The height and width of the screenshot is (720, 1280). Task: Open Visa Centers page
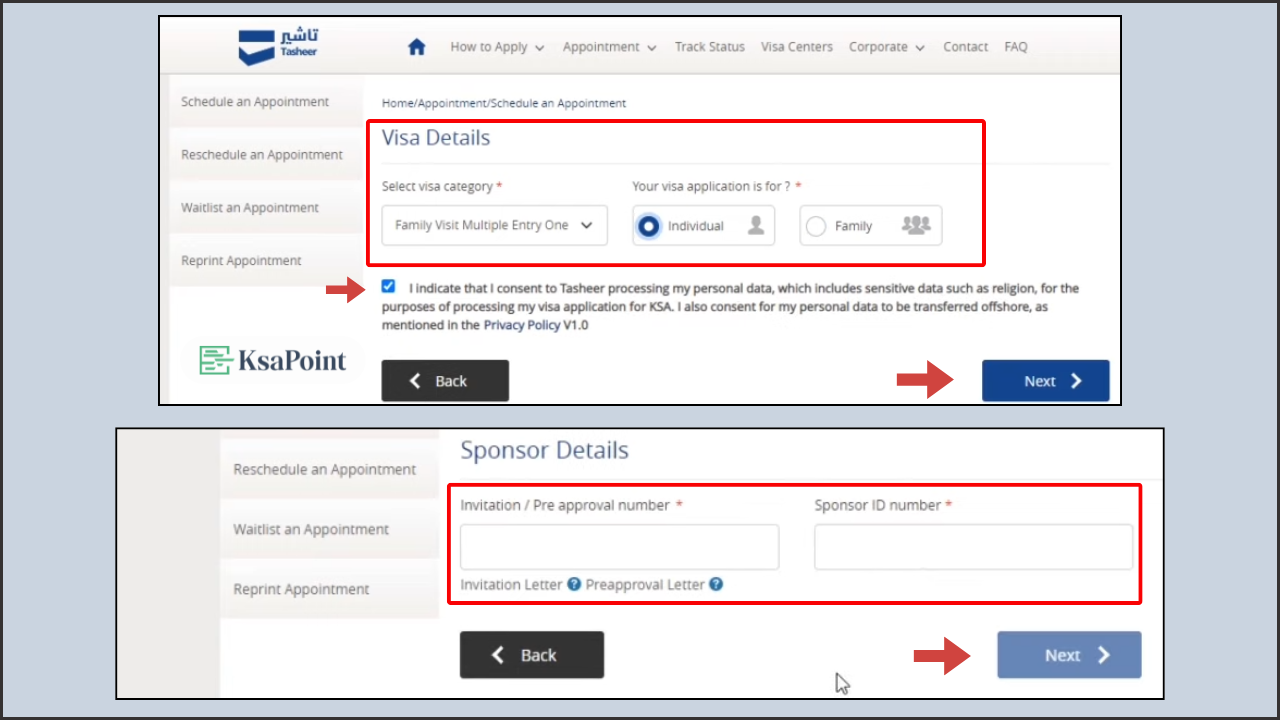pyautogui.click(x=797, y=47)
